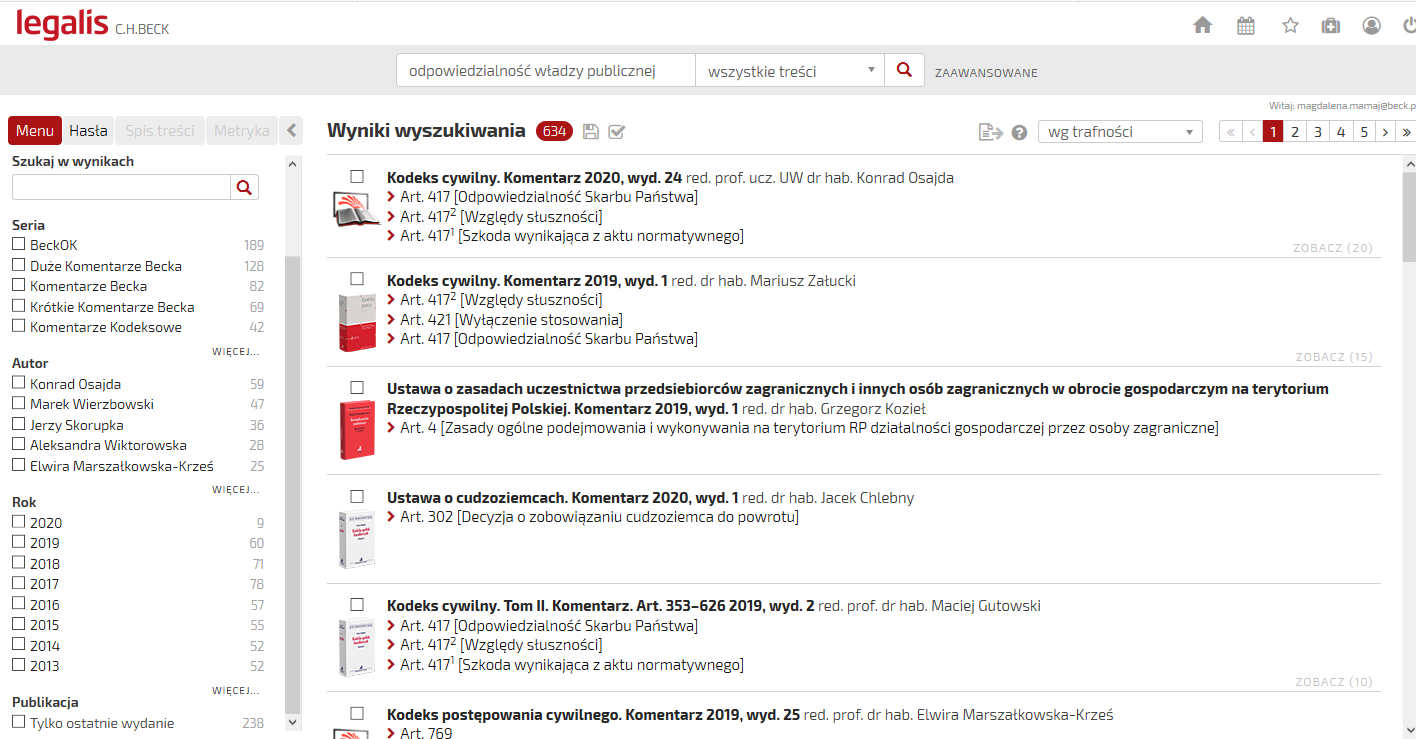Open the wg trafności sort dropdown
This screenshot has width=1416, height=739.
(1120, 132)
